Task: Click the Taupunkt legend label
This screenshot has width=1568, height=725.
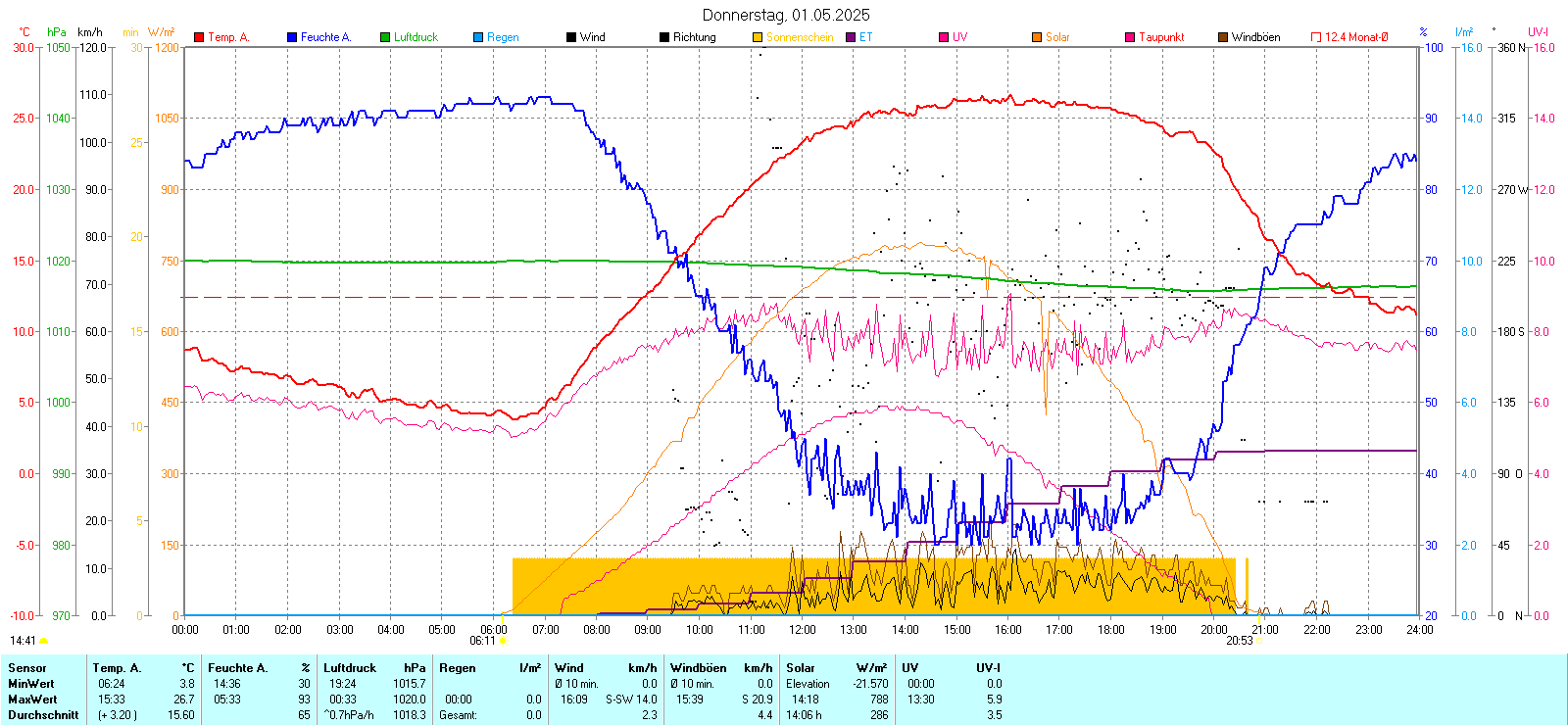Action: 1161,37
